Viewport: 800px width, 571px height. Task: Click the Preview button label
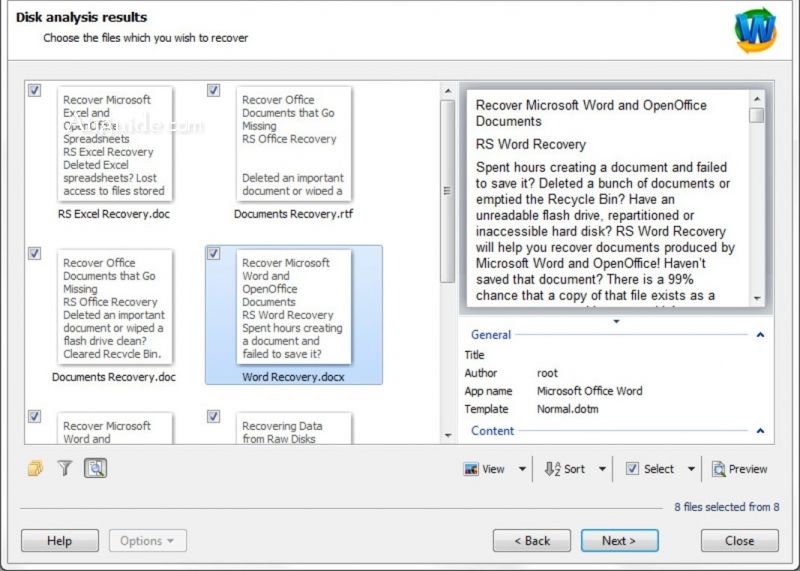(x=747, y=469)
